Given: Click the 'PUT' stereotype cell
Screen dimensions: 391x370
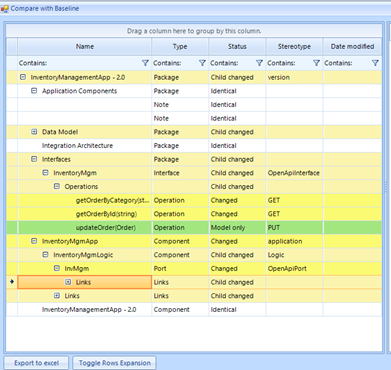Looking at the screenshot, I should point(294,228).
